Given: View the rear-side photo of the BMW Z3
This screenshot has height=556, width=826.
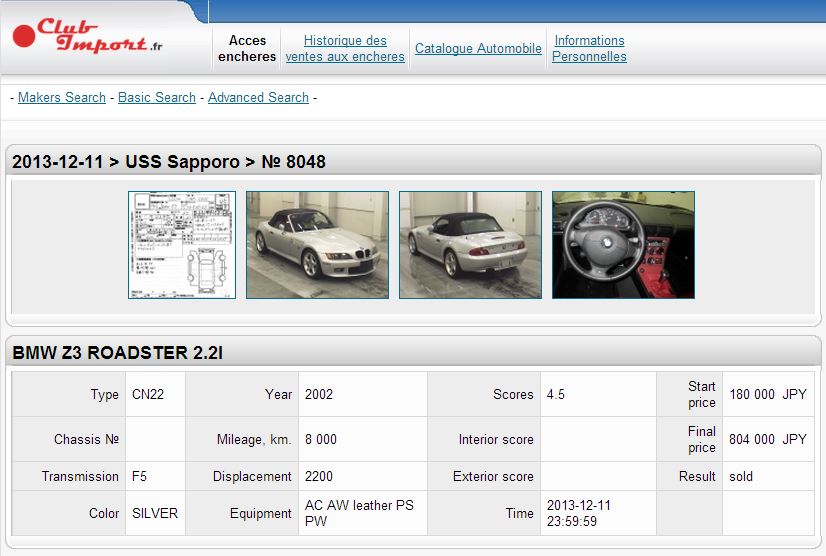Looking at the screenshot, I should (x=470, y=245).
